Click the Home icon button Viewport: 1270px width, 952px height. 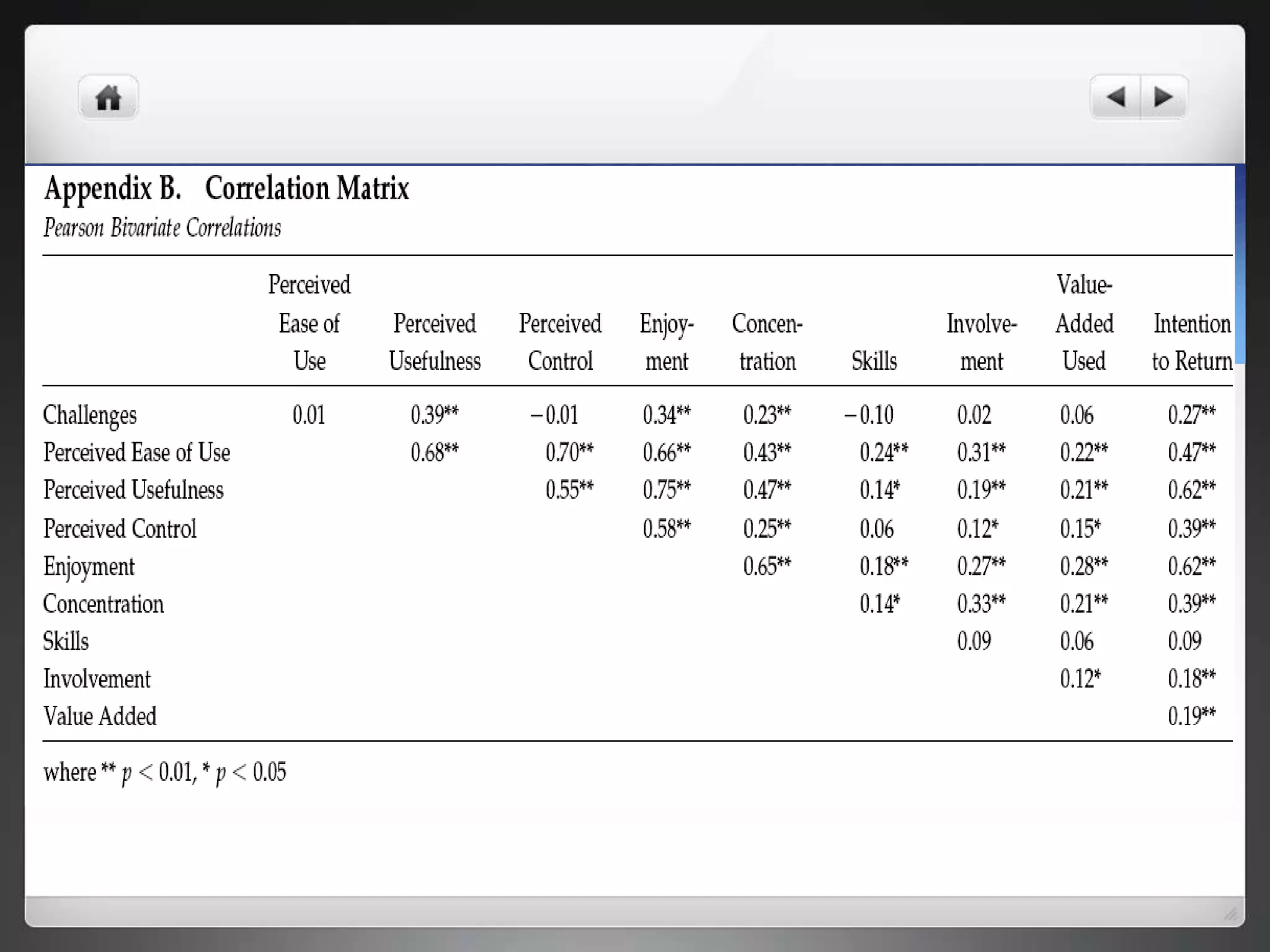point(108,98)
